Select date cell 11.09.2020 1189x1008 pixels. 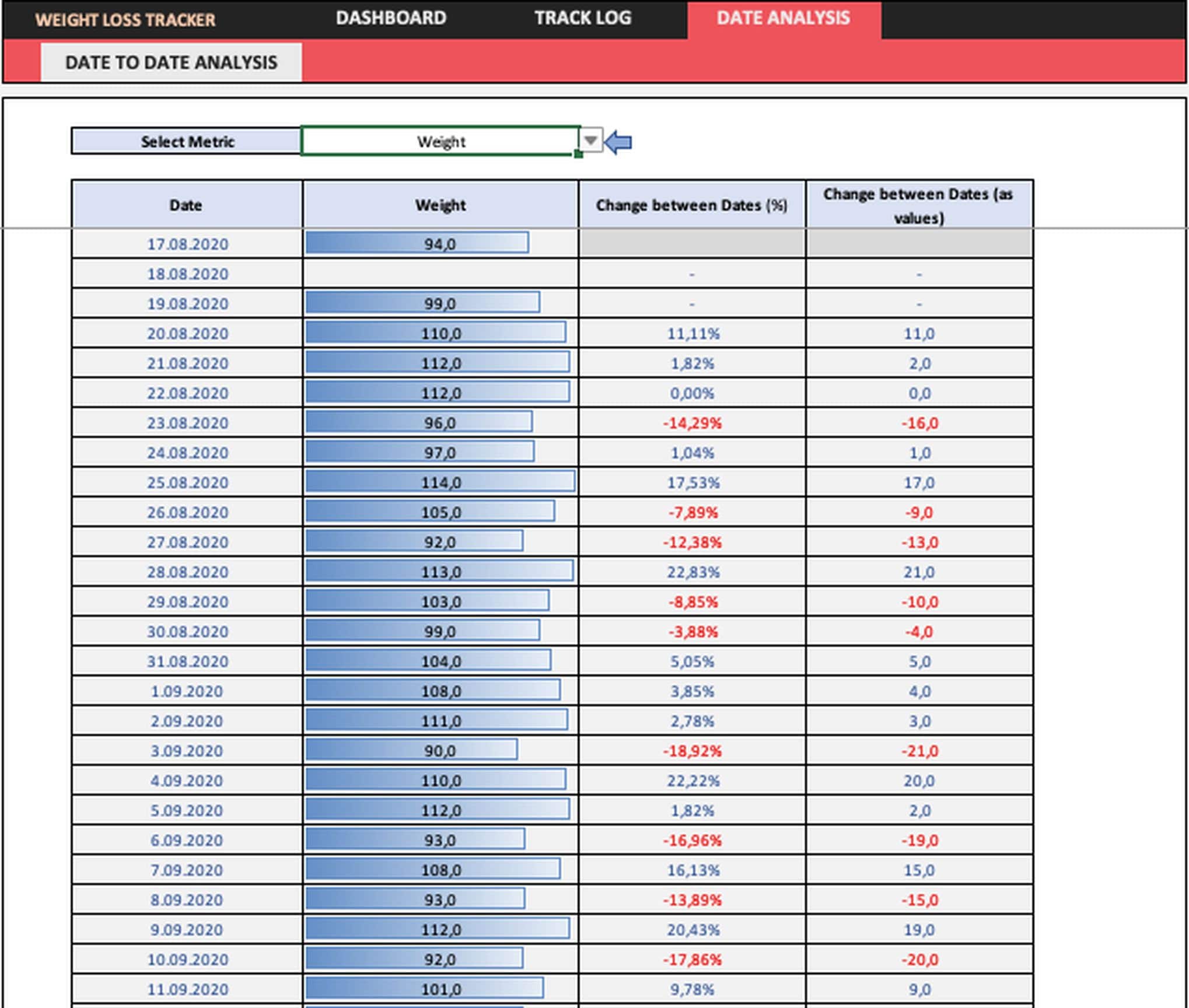click(x=187, y=989)
